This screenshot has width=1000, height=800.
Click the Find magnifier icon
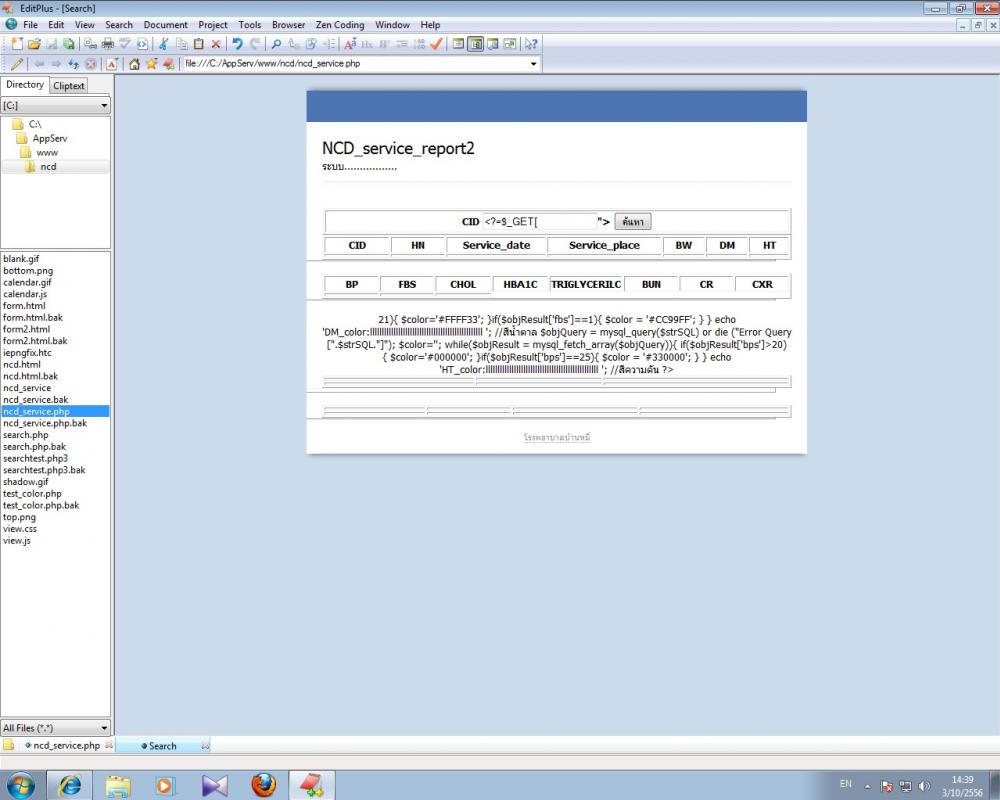276,44
